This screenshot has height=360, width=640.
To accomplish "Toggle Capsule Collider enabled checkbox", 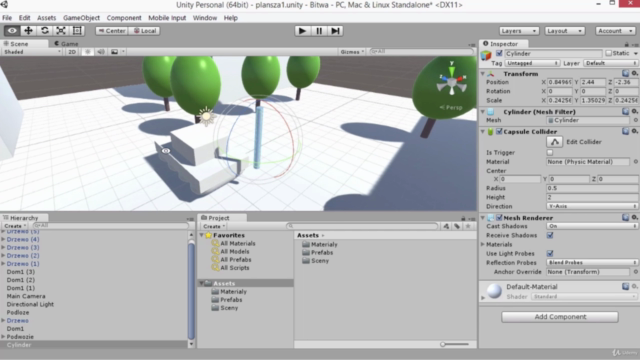I will tap(499, 131).
